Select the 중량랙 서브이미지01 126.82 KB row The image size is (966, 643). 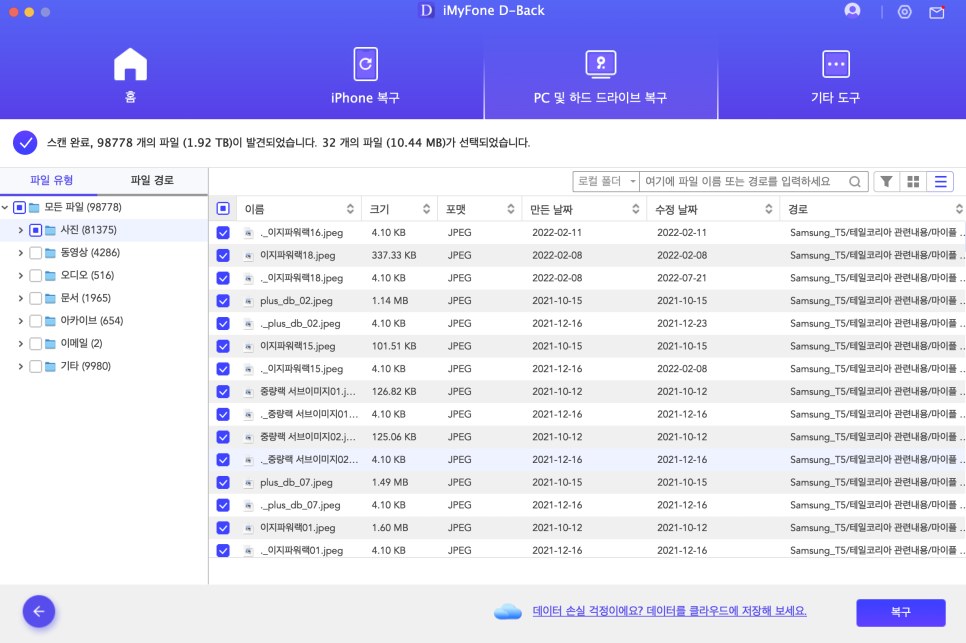(587, 392)
